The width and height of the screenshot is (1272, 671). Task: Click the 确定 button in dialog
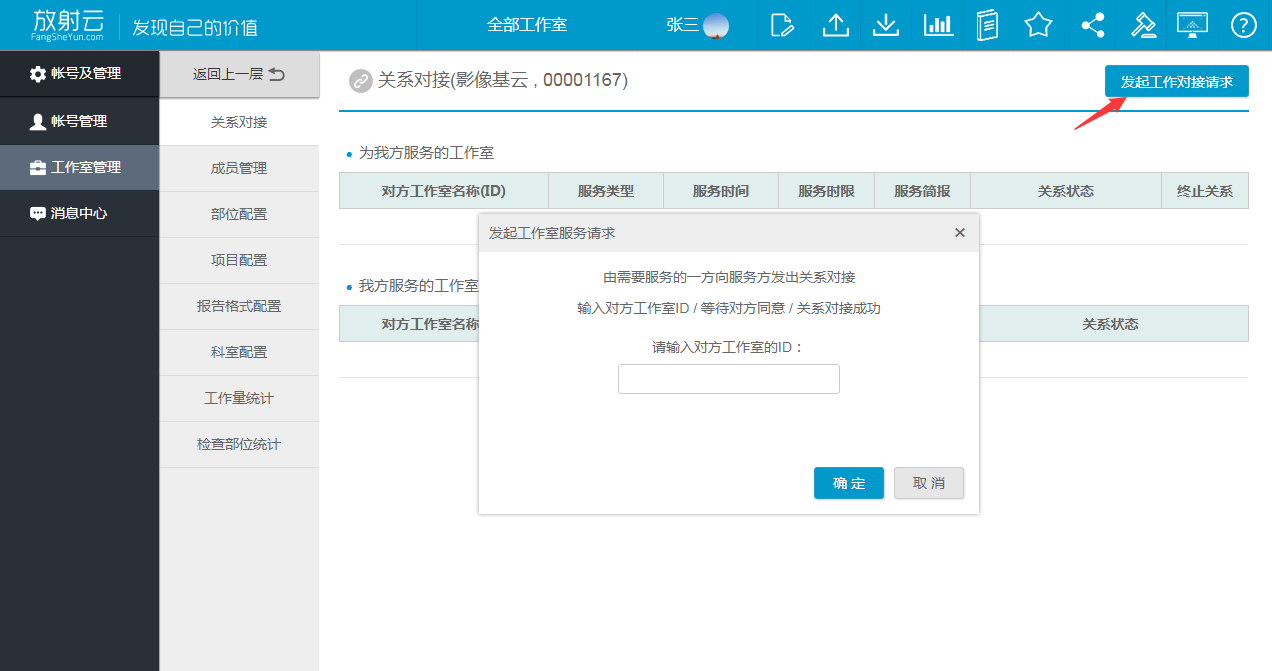[x=849, y=483]
